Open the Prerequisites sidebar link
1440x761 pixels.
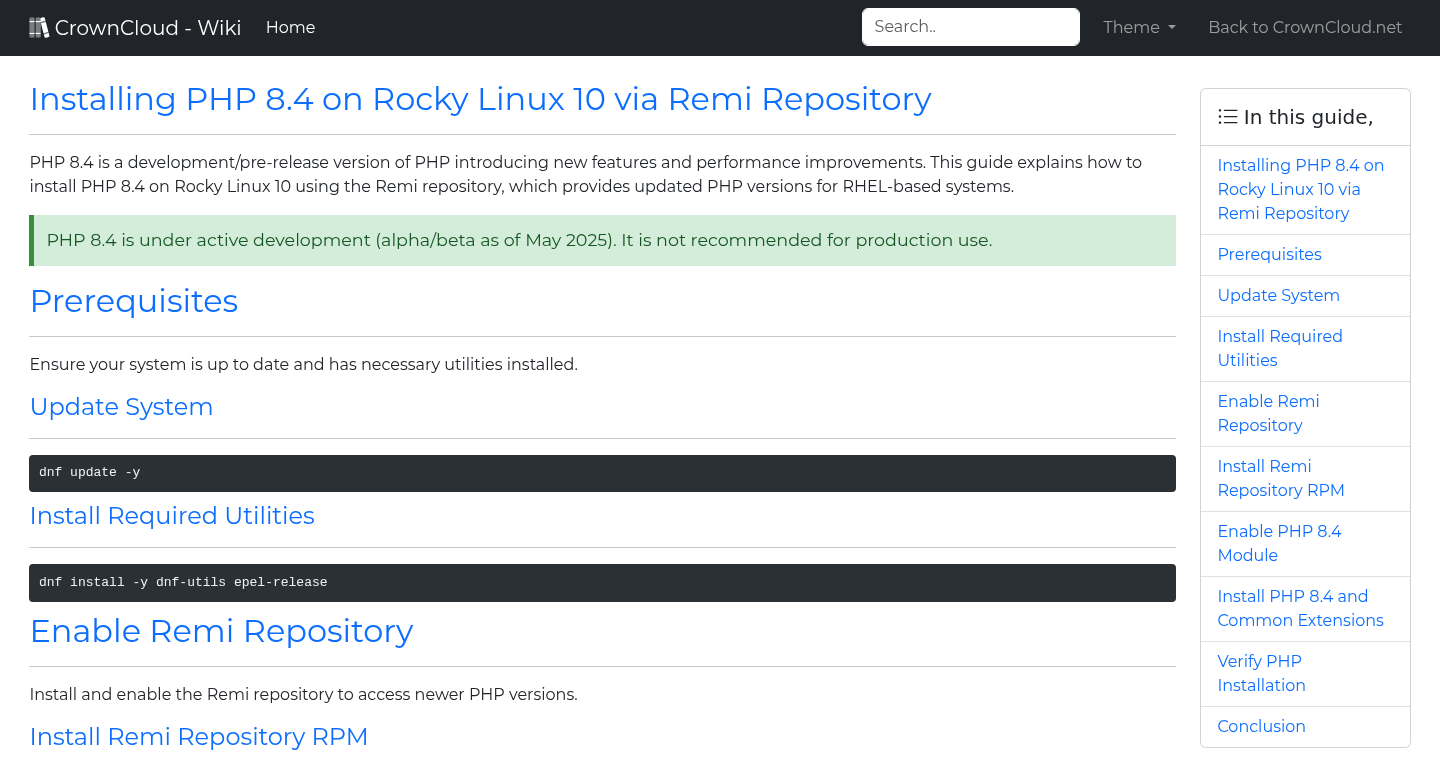[1269, 254]
